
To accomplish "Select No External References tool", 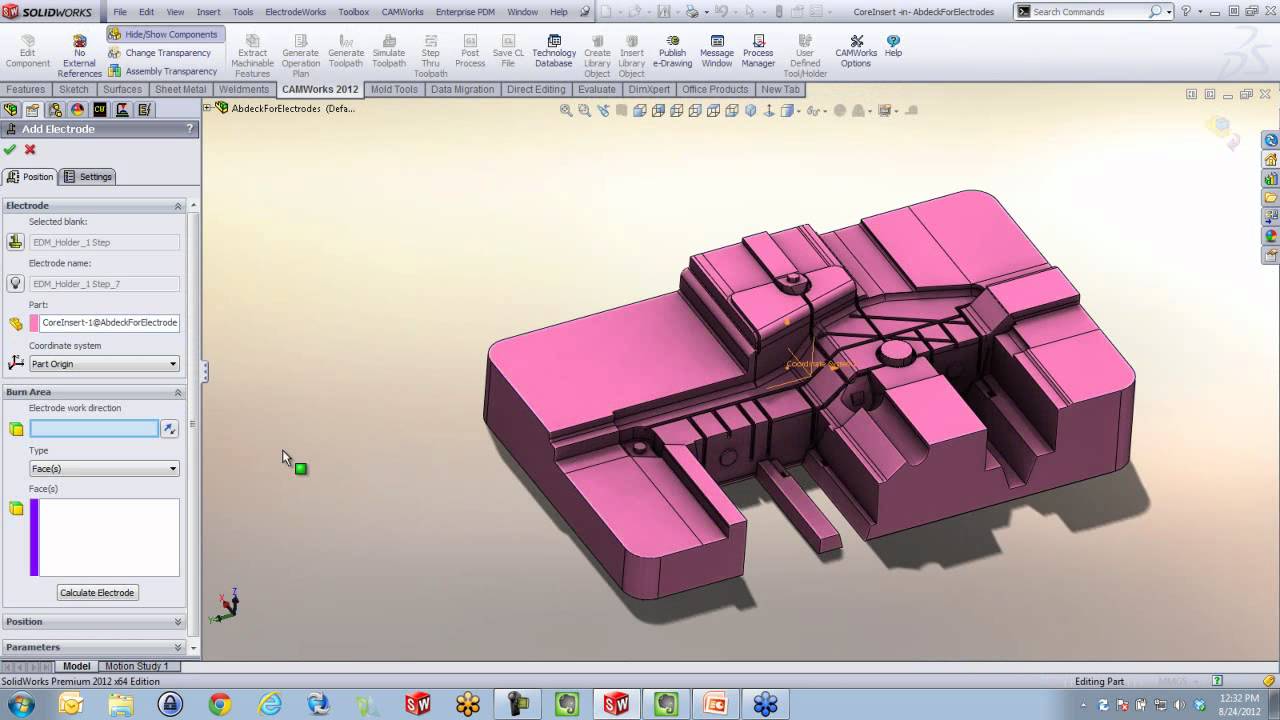I will point(80,56).
